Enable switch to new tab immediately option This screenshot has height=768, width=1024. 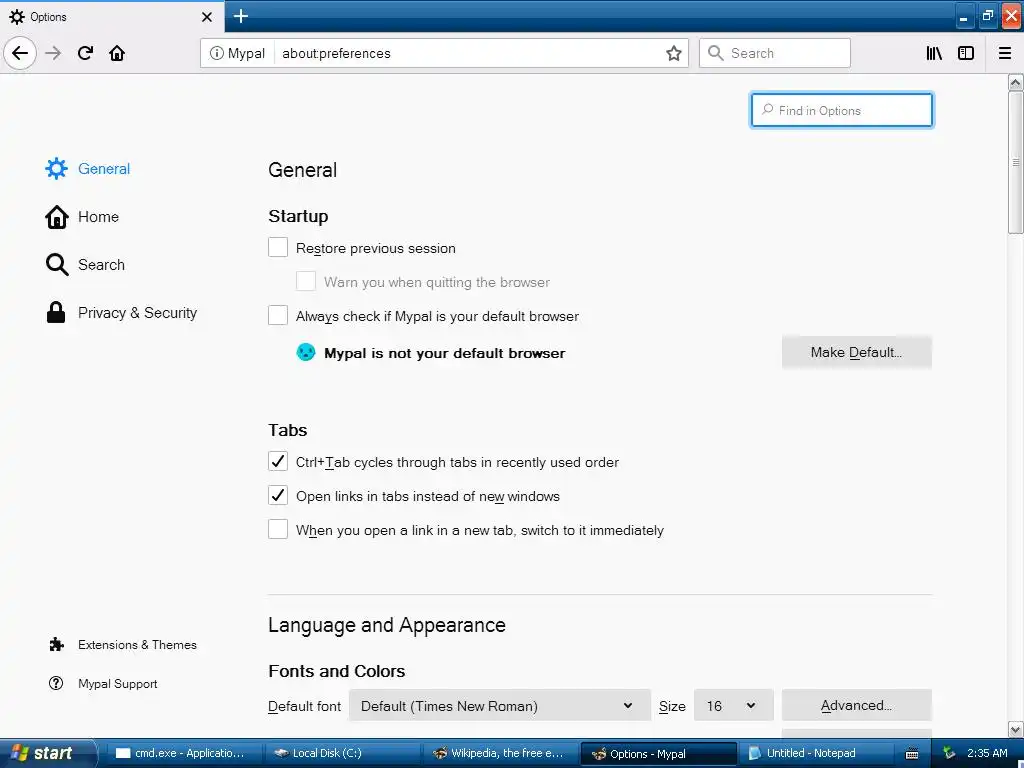[278, 529]
